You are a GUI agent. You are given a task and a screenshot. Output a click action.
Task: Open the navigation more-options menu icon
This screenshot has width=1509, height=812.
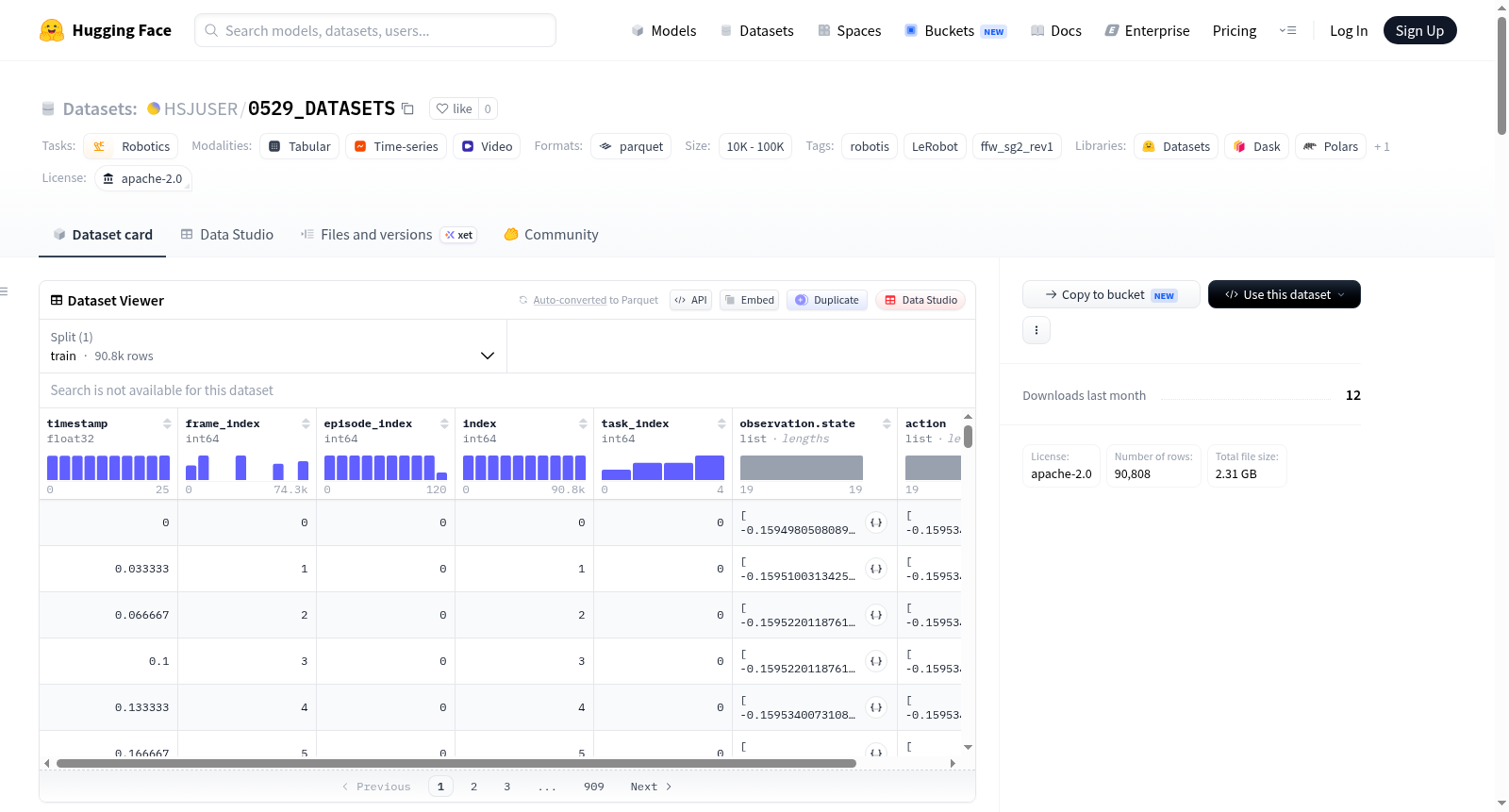pyautogui.click(x=1287, y=30)
